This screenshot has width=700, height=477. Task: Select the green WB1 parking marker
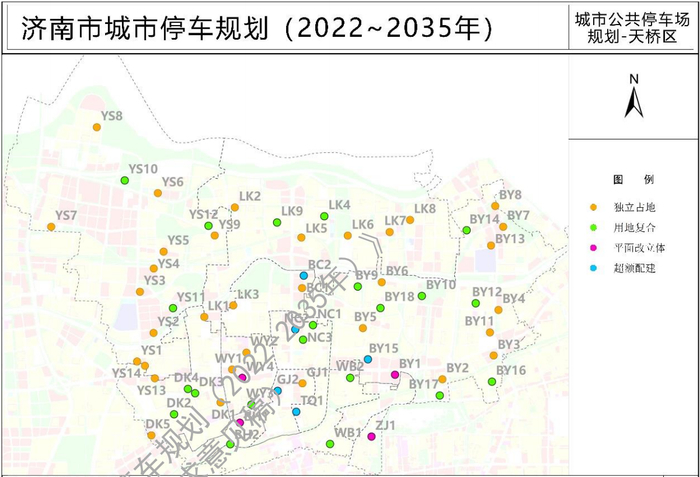click(330, 444)
